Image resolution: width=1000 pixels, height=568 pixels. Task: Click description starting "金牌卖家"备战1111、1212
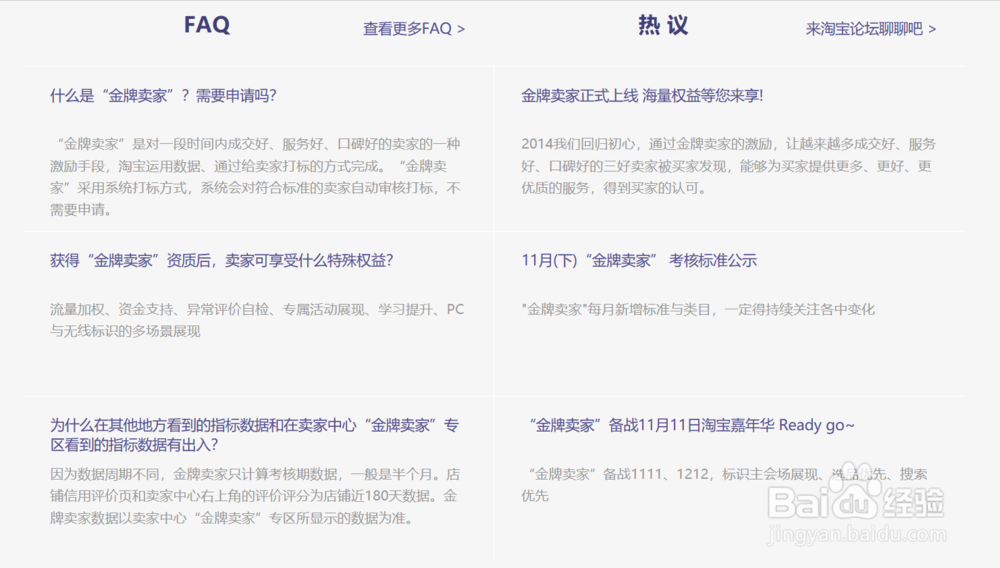tap(724, 484)
